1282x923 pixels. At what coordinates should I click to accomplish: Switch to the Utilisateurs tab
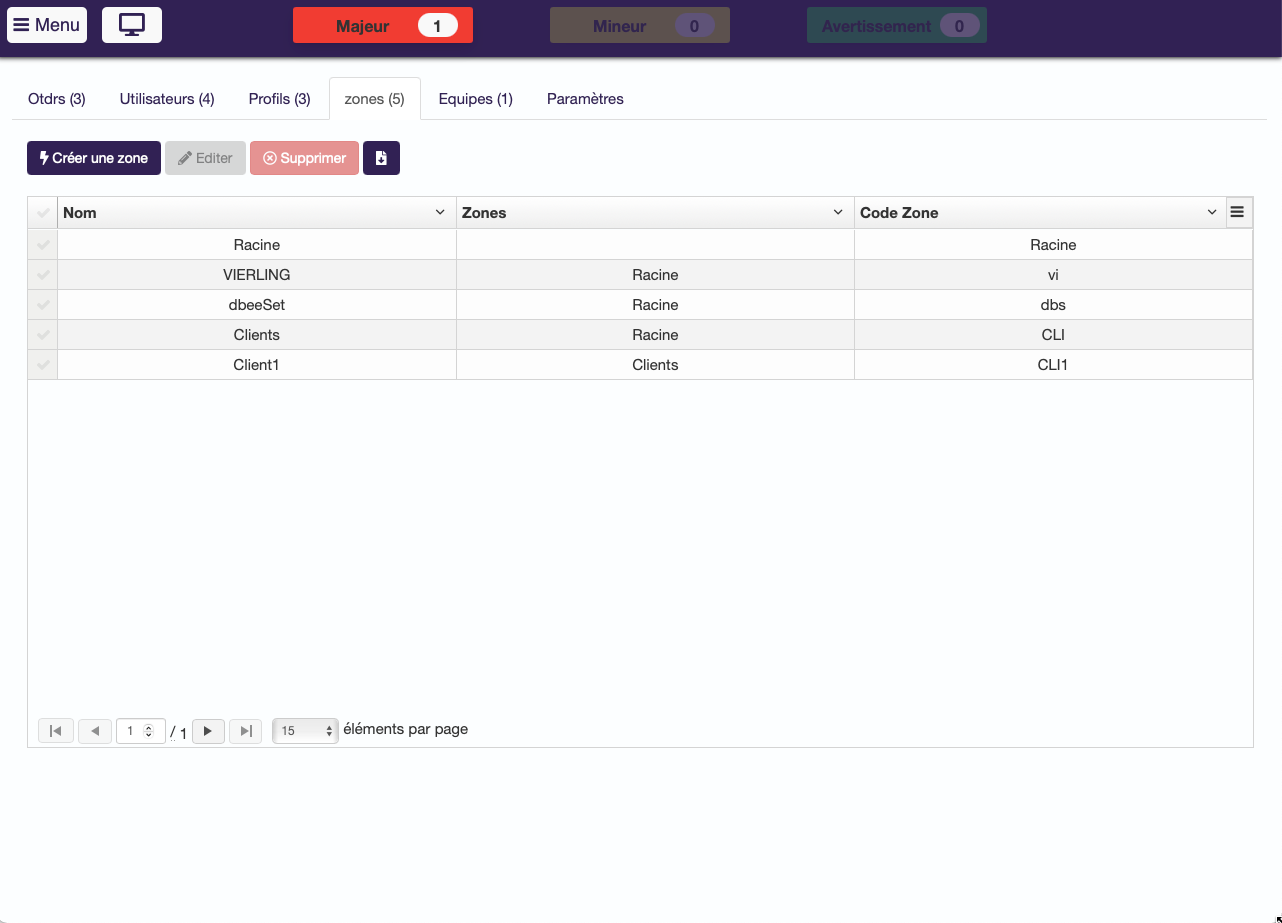[167, 99]
